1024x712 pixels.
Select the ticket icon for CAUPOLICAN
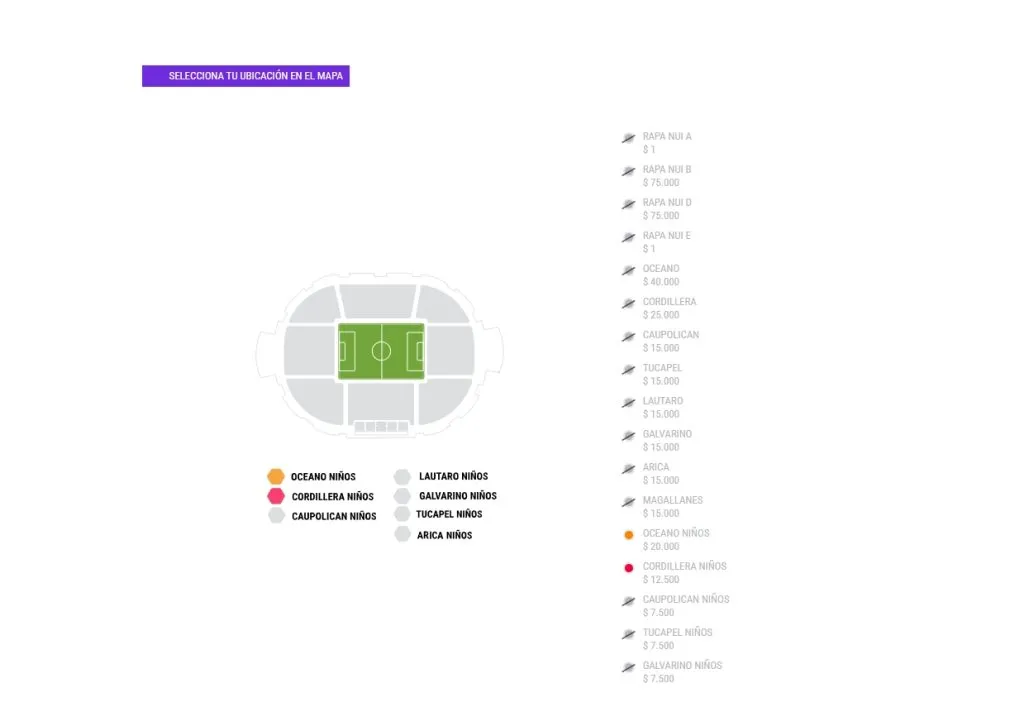coord(628,336)
